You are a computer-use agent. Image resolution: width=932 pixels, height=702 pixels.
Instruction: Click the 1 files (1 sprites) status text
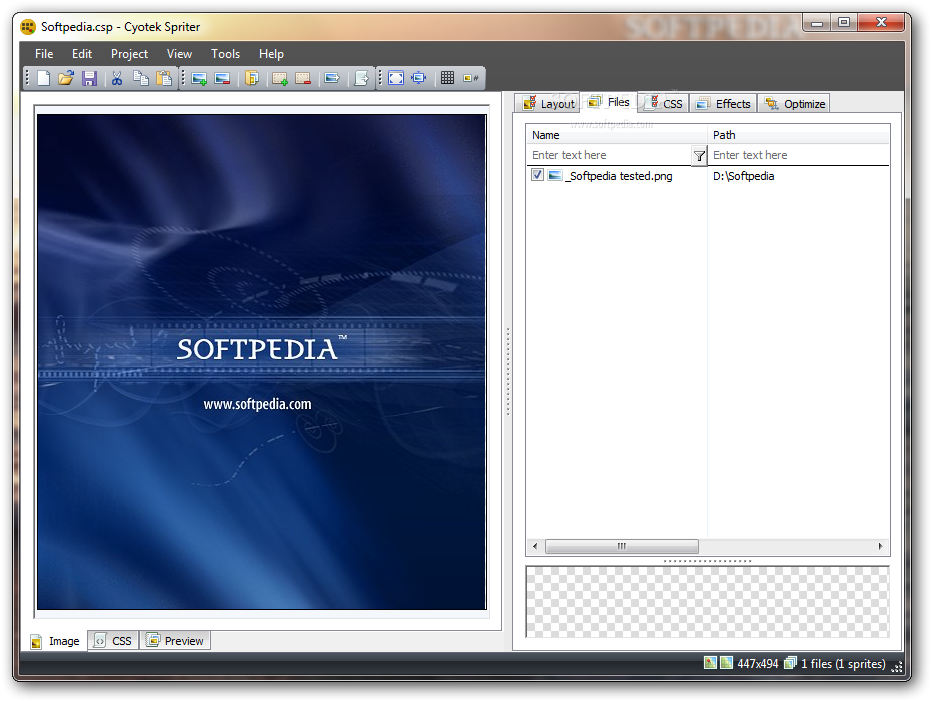(x=843, y=663)
